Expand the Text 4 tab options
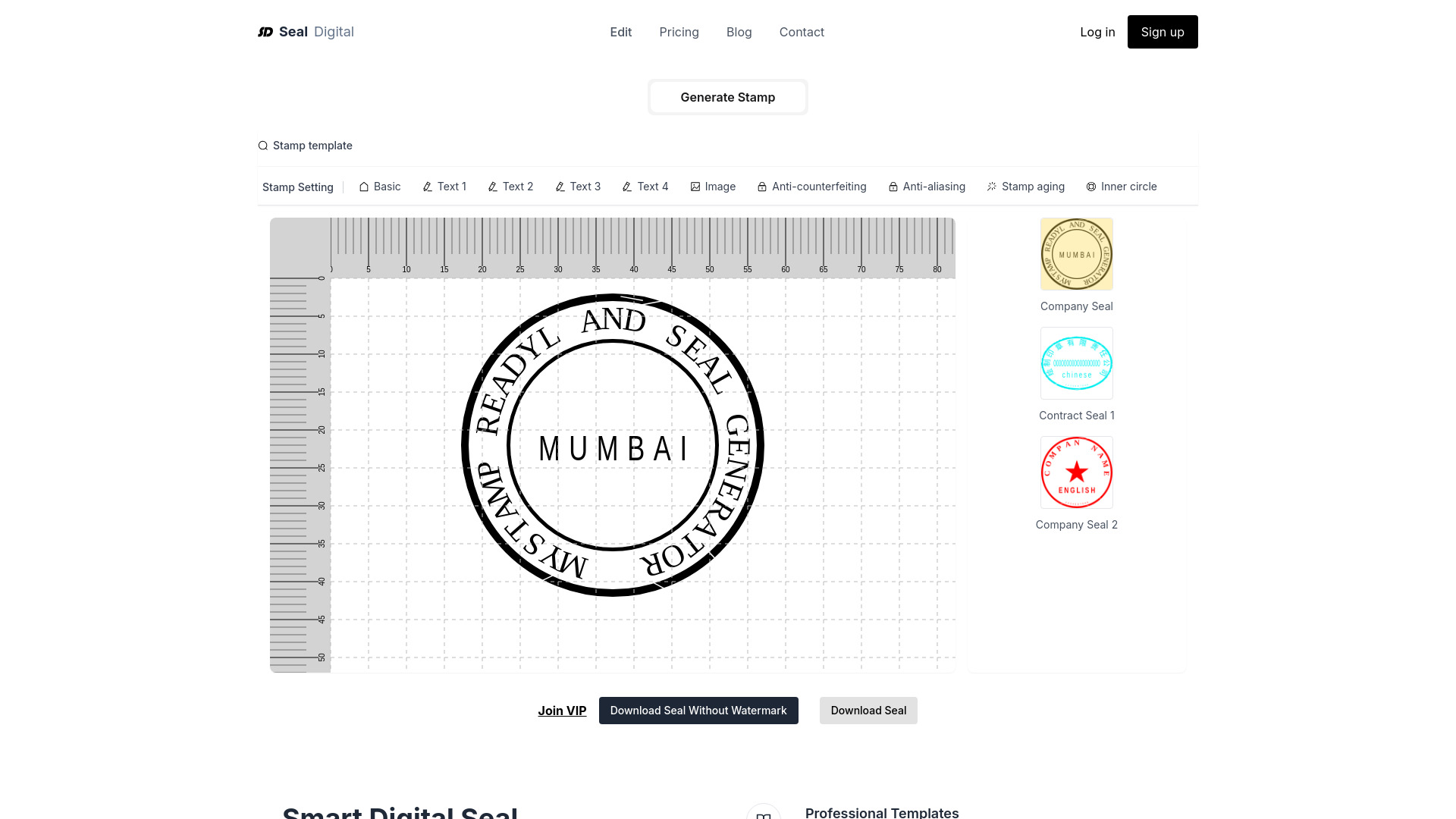This screenshot has width=1456, height=819. (x=644, y=186)
